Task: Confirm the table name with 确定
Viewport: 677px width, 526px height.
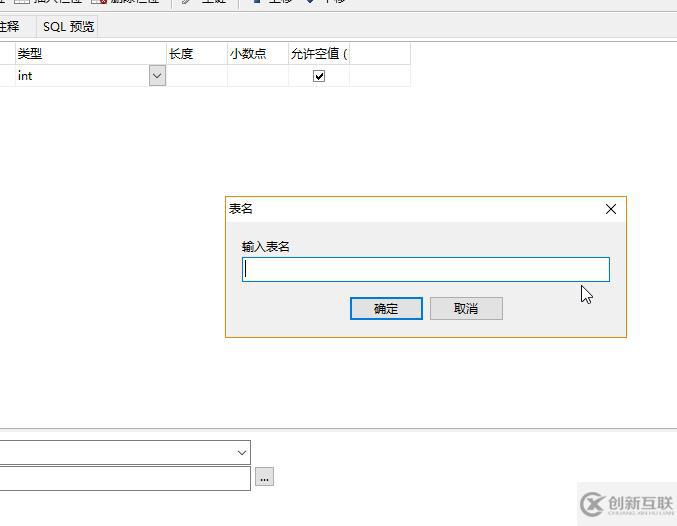Action: pyautogui.click(x=386, y=308)
